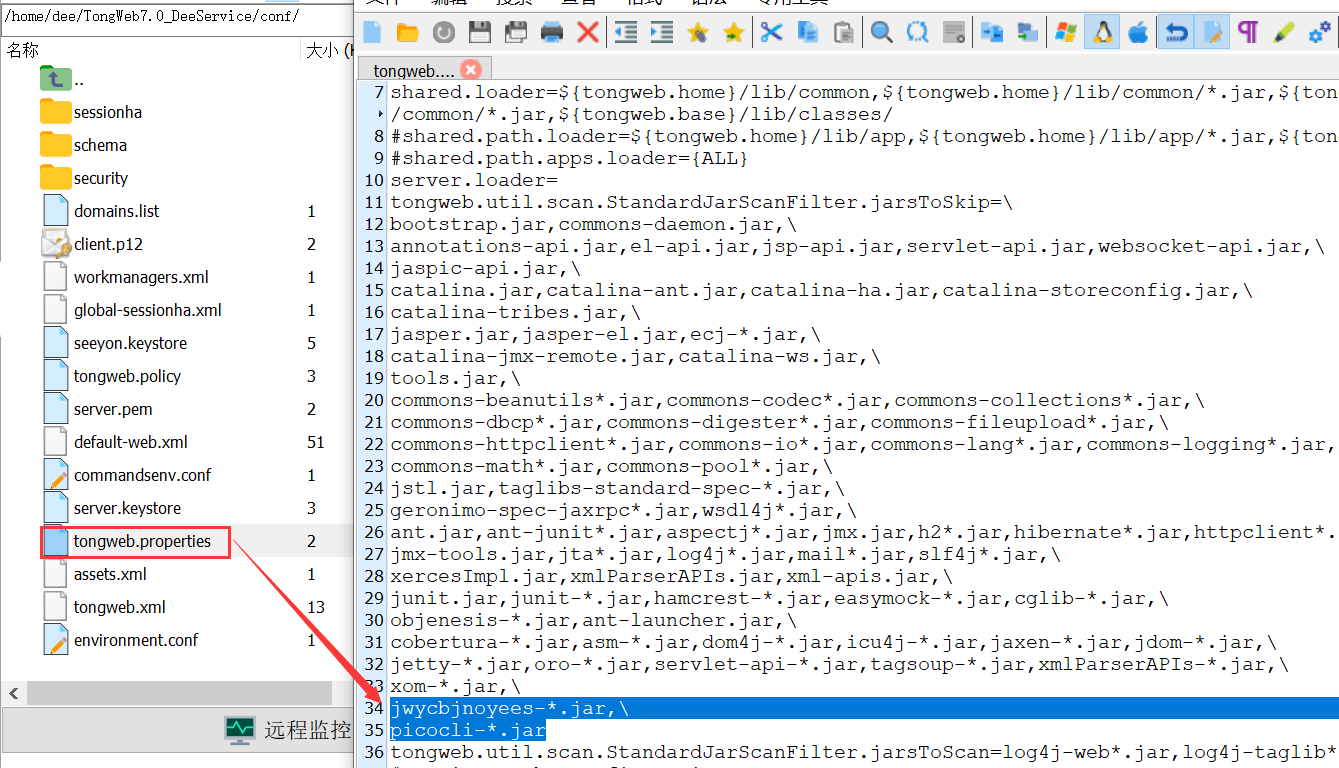Toggle the edit mode pencil-page icon

pyautogui.click(x=1213, y=33)
